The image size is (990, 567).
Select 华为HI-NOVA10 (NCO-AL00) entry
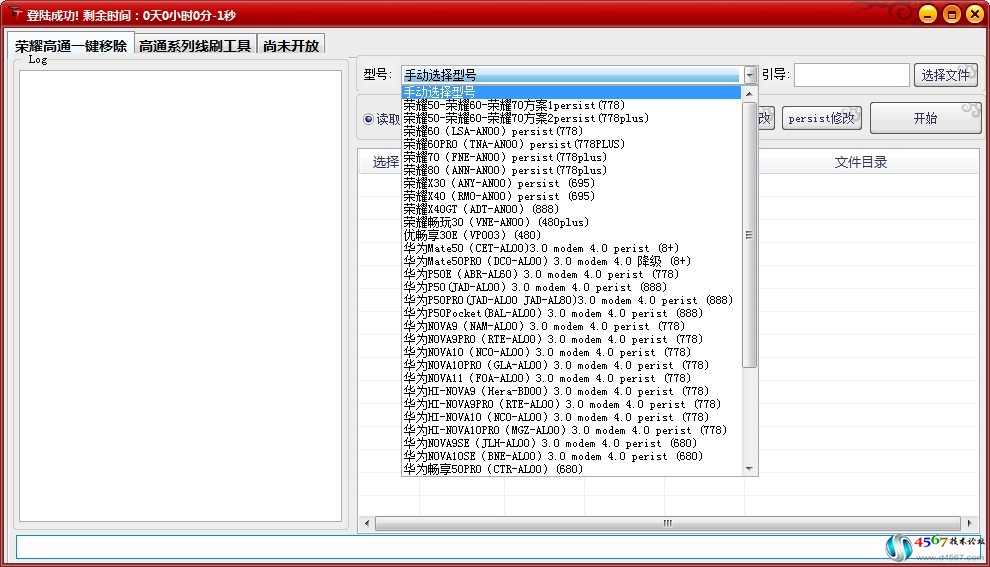tap(571, 417)
